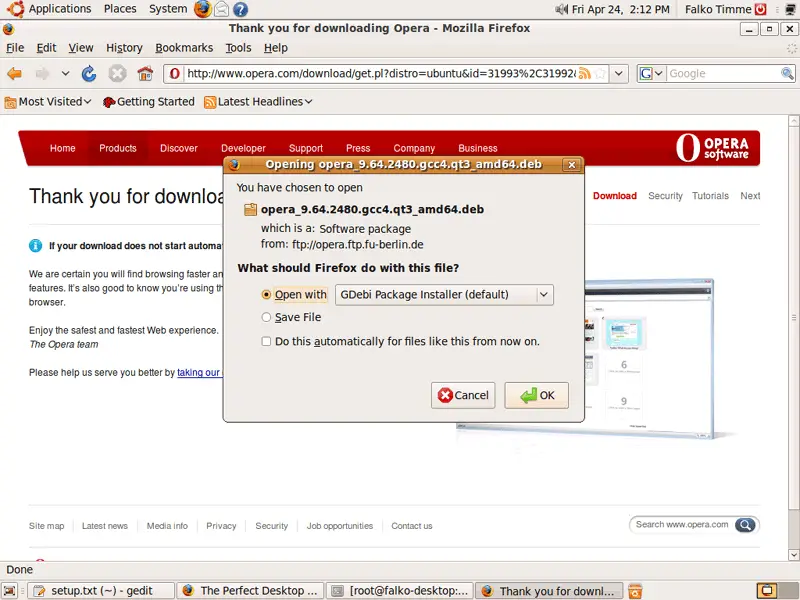Select the Save File radio button

click(266, 317)
